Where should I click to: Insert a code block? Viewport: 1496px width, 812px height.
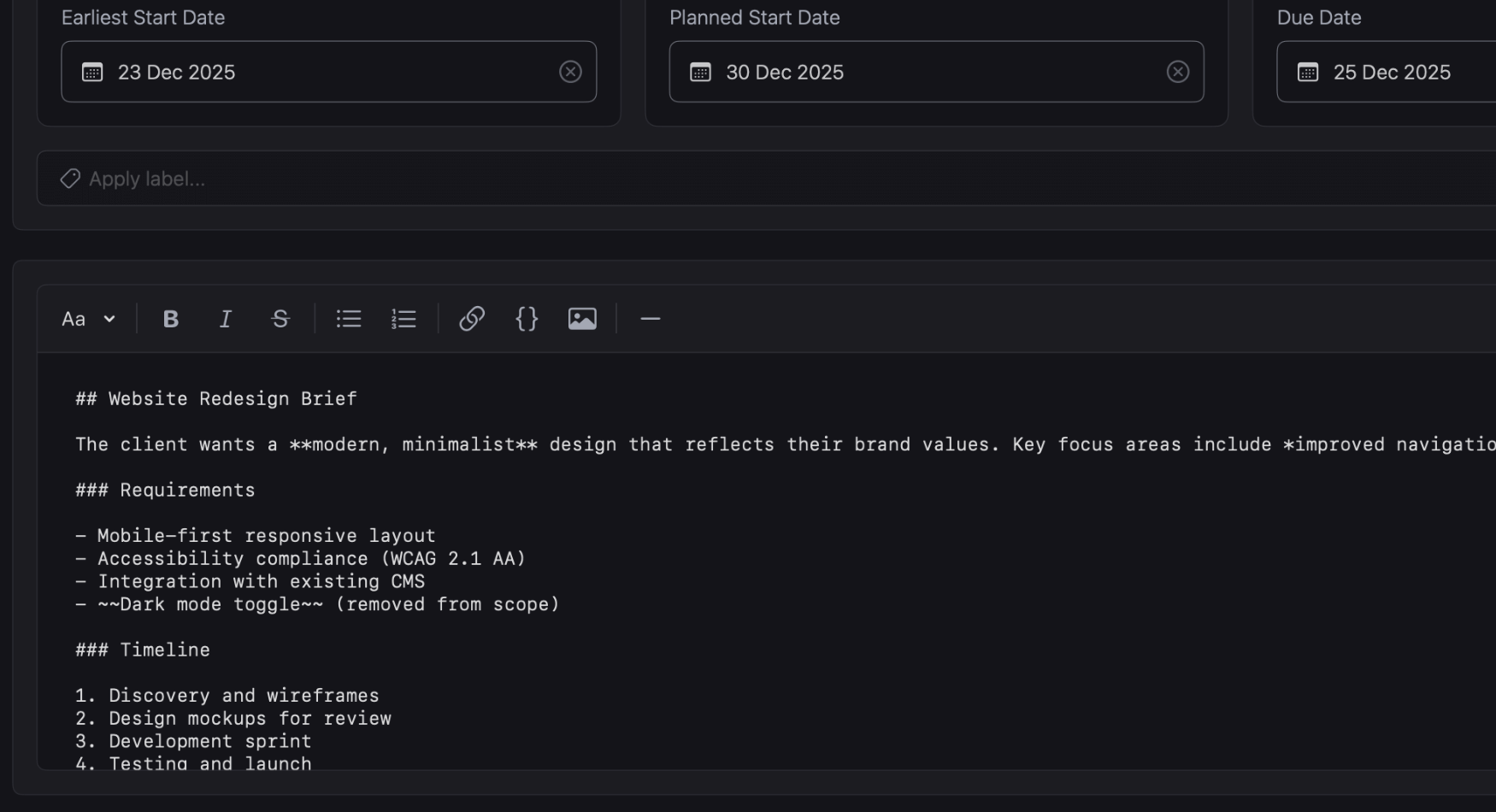[527, 319]
